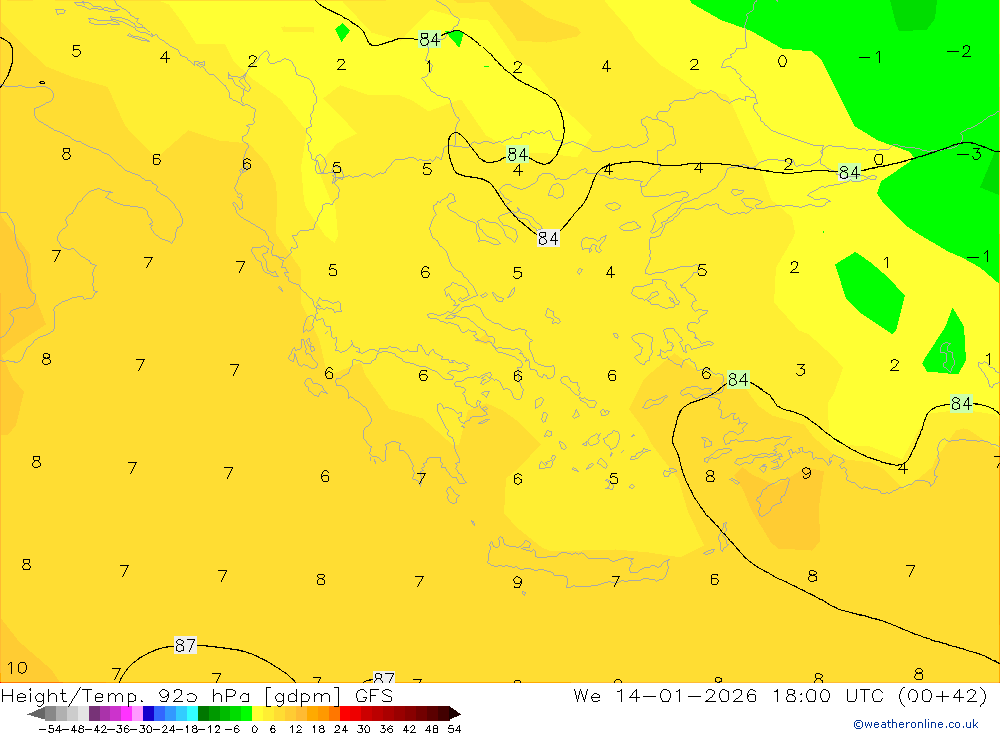Click the '-2' temperature value on the map
The image size is (1000, 733).
tap(959, 51)
